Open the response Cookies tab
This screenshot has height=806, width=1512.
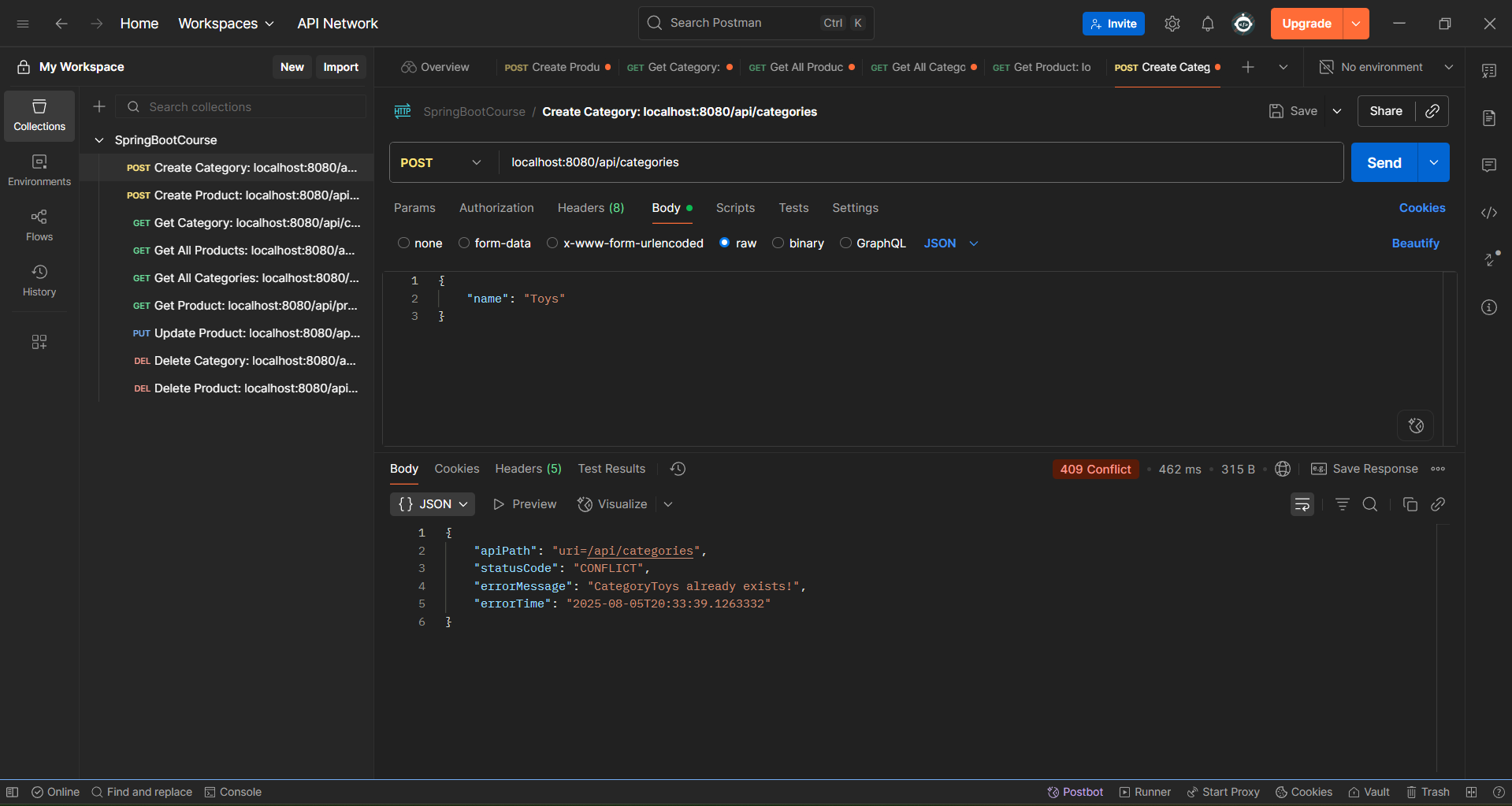(457, 469)
